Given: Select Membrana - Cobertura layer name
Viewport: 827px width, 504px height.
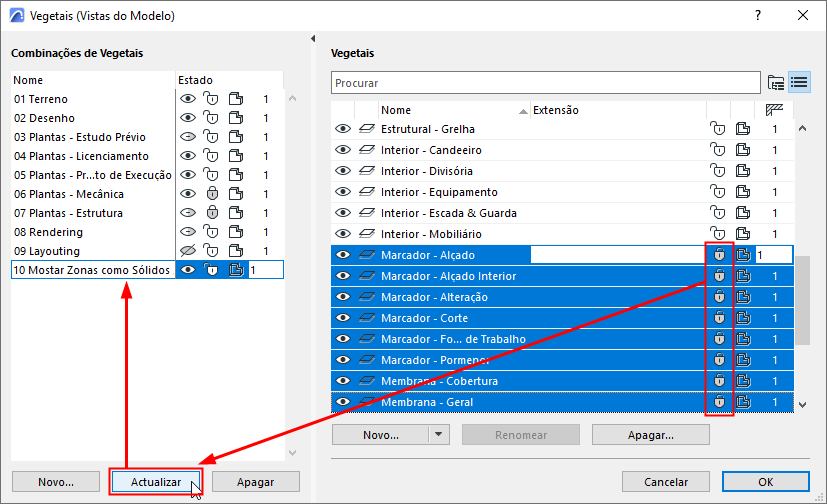Looking at the screenshot, I should click(439, 381).
